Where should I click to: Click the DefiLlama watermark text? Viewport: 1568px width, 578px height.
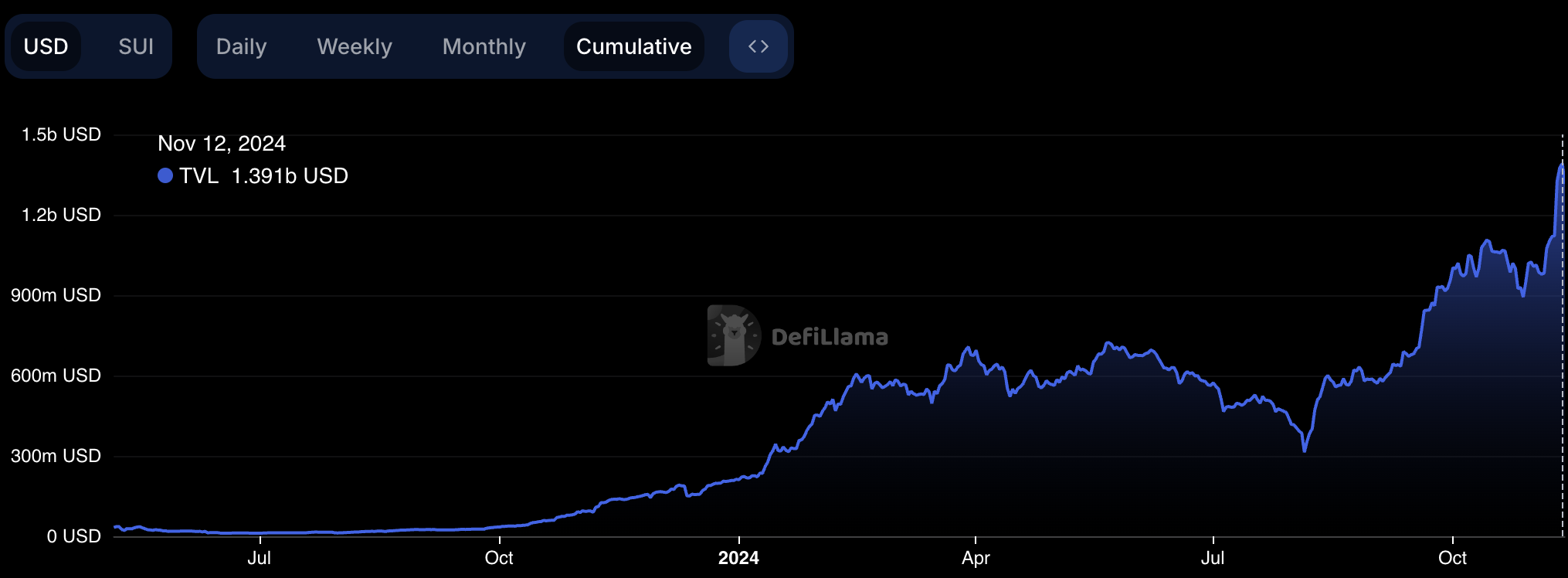coord(830,337)
